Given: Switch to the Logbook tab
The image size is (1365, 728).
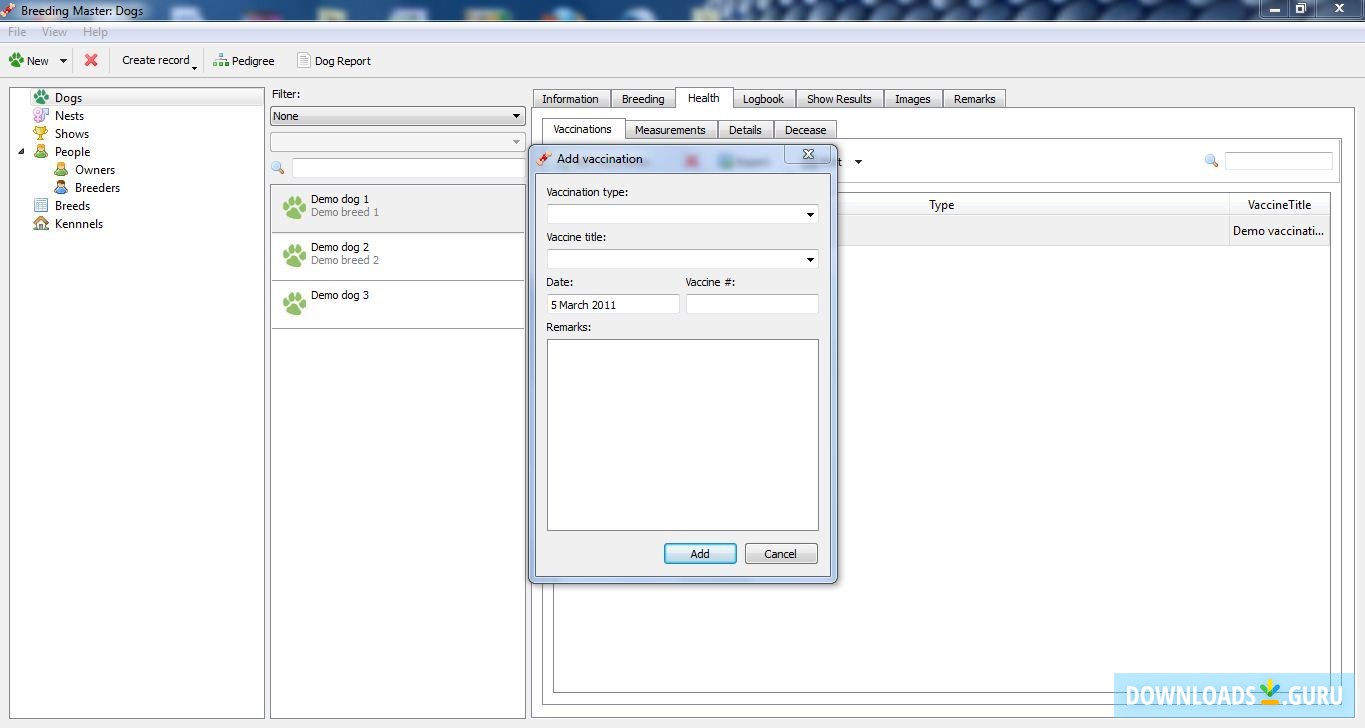Looking at the screenshot, I should click(x=763, y=99).
